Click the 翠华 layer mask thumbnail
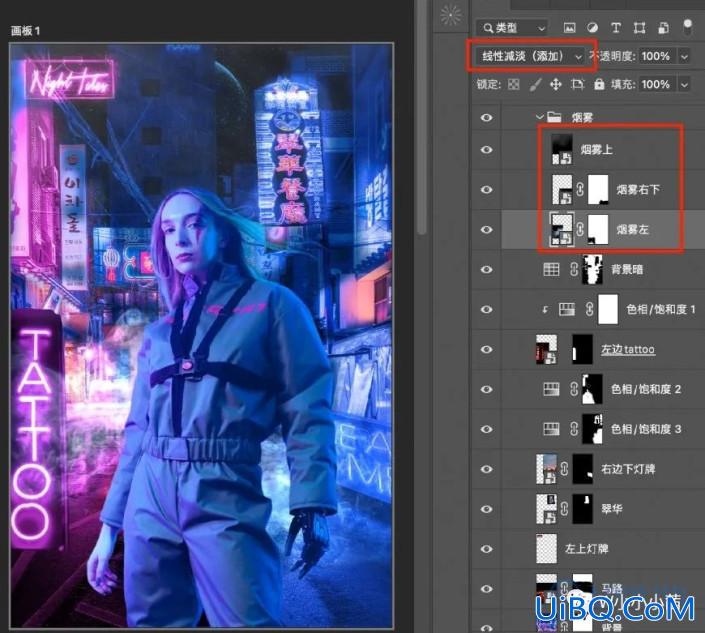 (583, 509)
